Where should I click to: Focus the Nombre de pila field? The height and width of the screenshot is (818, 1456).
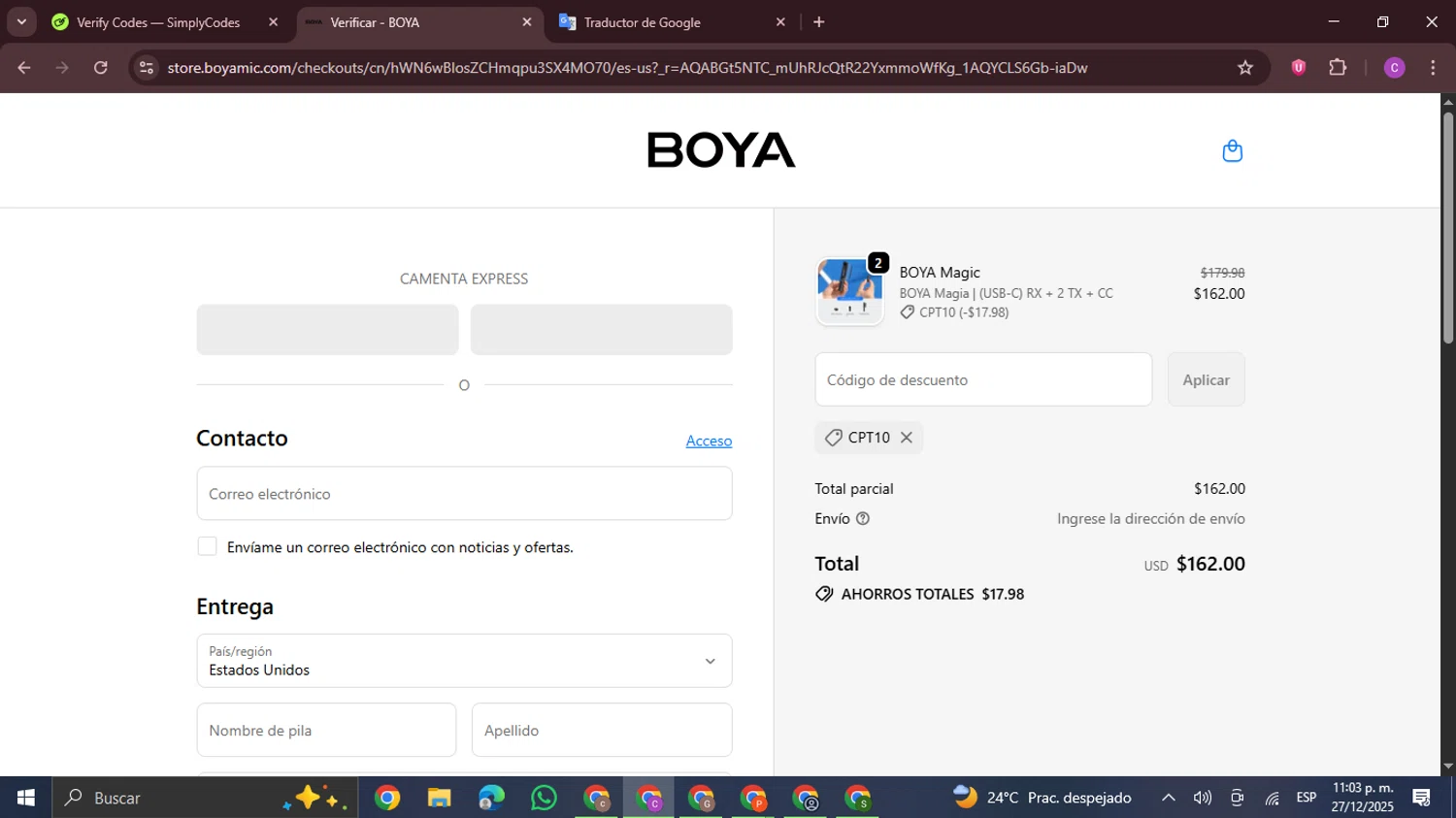pyautogui.click(x=326, y=730)
